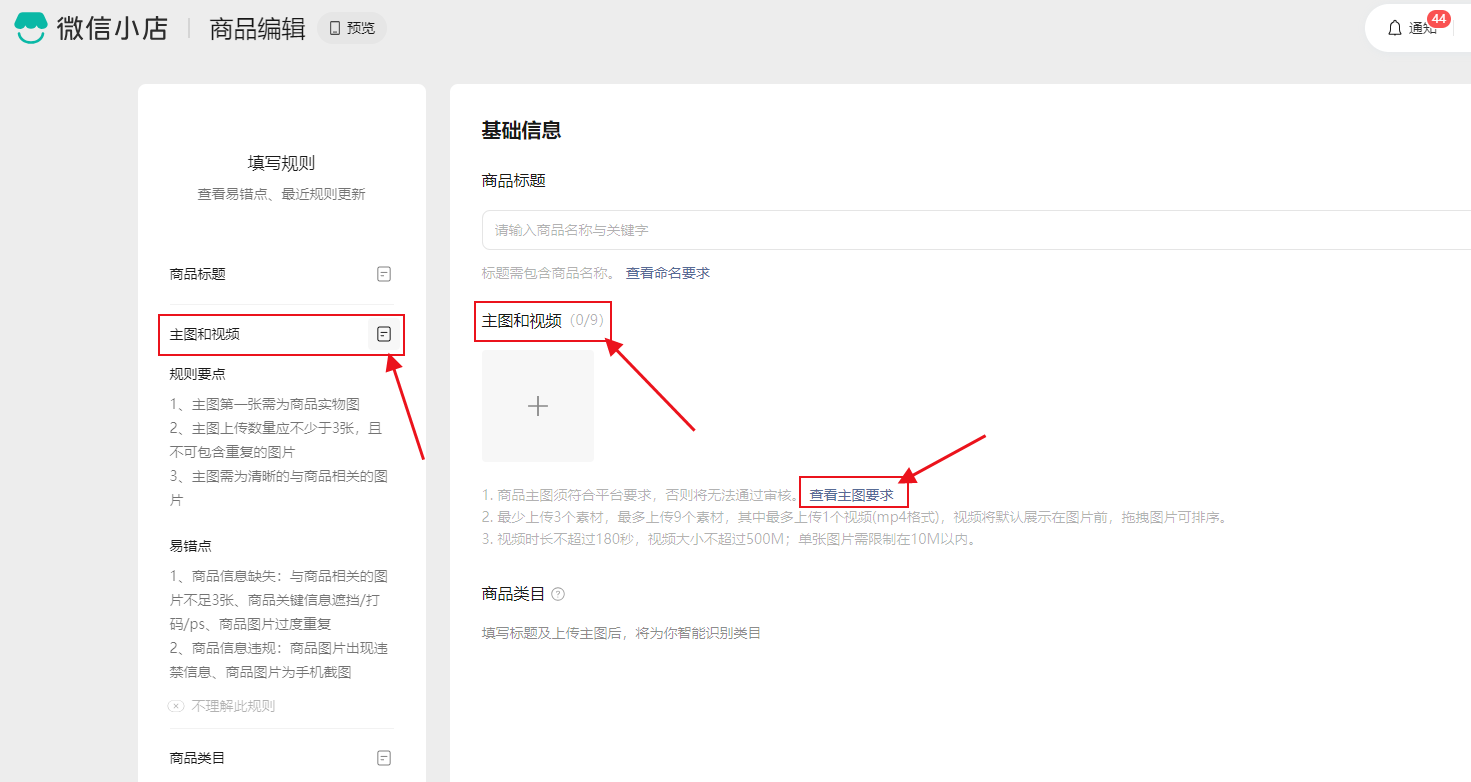This screenshot has width=1471, height=782.
Task: Click the 商品编辑 page title
Action: point(257,29)
